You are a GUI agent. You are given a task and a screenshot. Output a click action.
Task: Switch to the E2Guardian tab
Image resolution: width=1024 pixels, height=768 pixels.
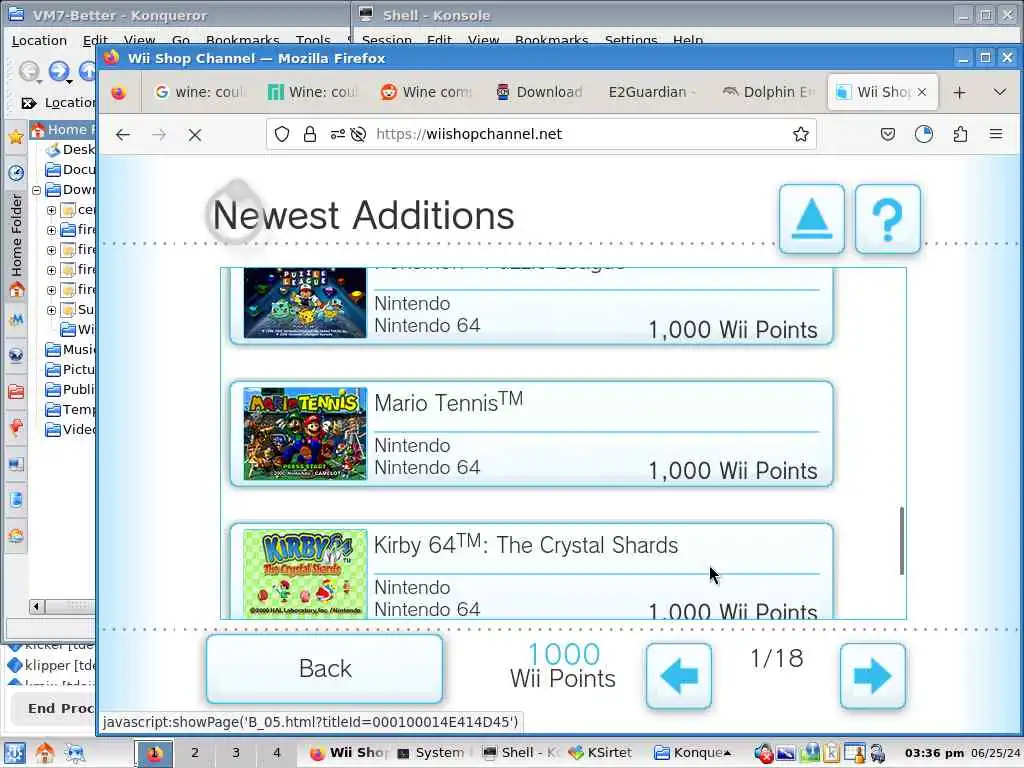[653, 92]
